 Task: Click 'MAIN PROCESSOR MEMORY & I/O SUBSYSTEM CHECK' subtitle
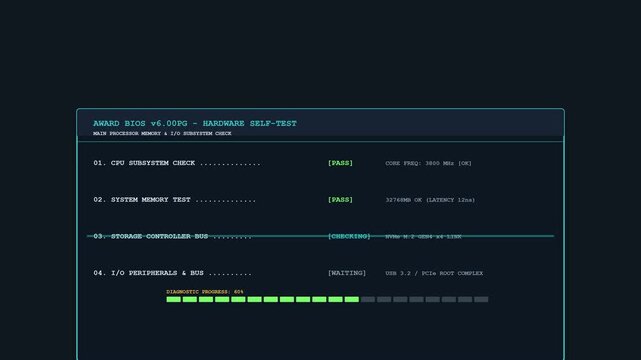(162, 134)
